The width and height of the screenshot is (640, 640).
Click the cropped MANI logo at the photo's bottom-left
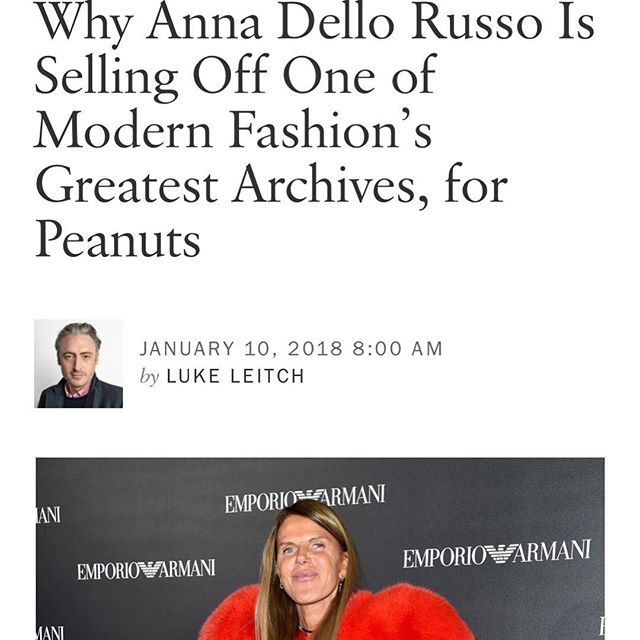tap(50, 634)
